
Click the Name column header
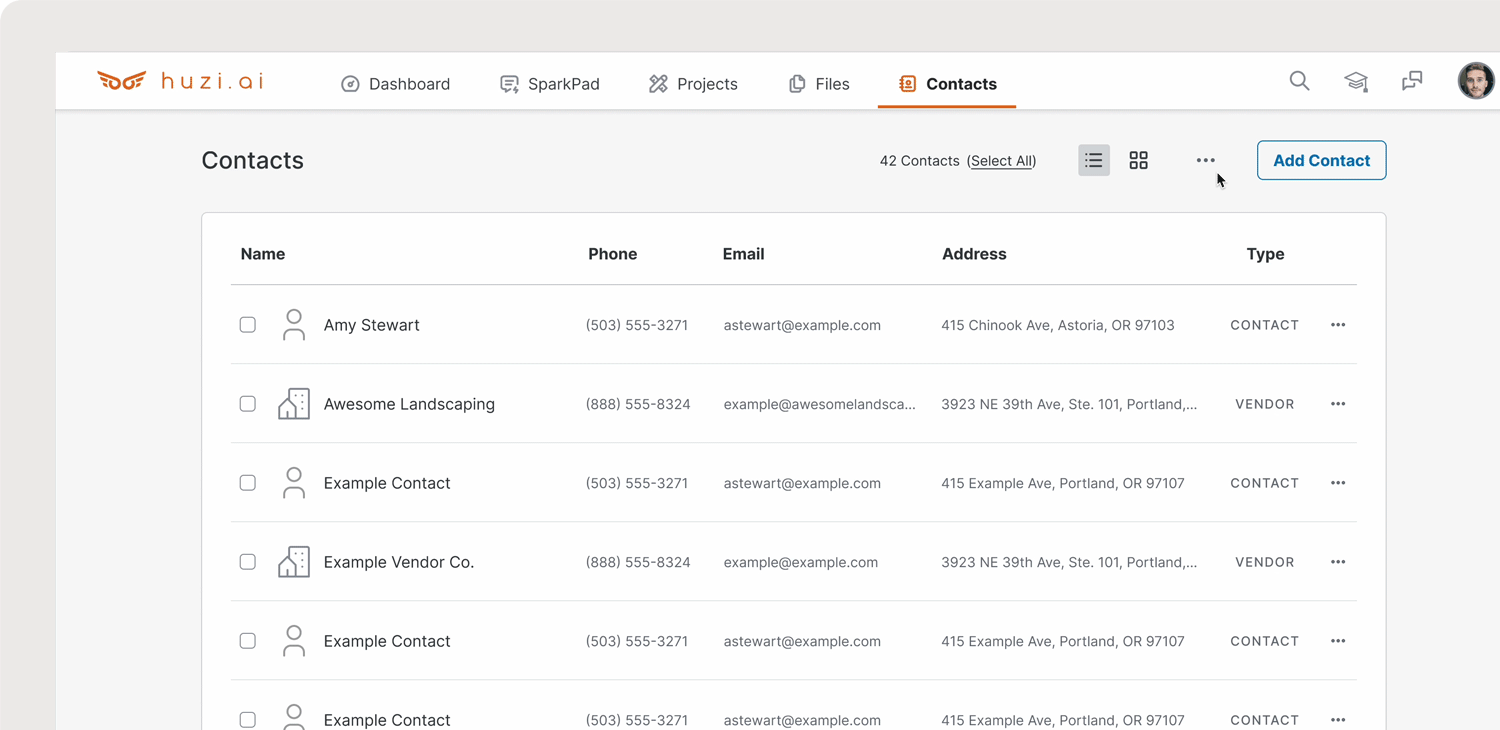point(263,254)
